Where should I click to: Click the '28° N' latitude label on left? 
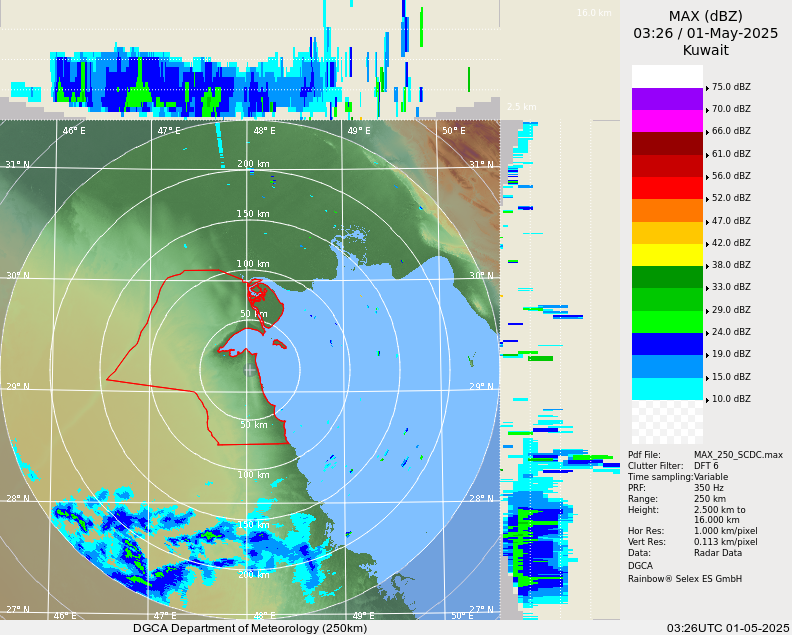coord(17,499)
